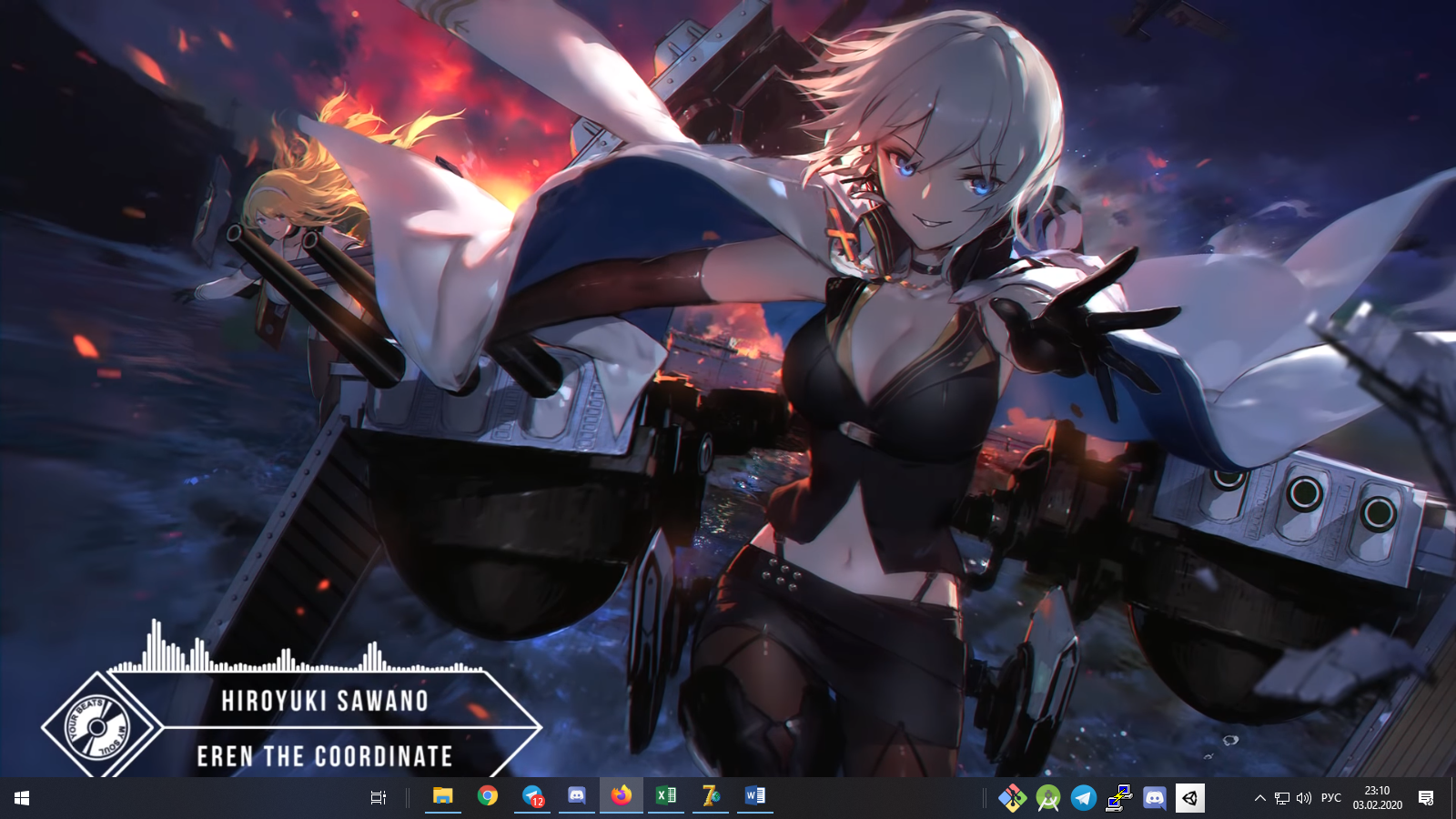
Task: Open File Explorer from the taskbar
Action: 443,796
